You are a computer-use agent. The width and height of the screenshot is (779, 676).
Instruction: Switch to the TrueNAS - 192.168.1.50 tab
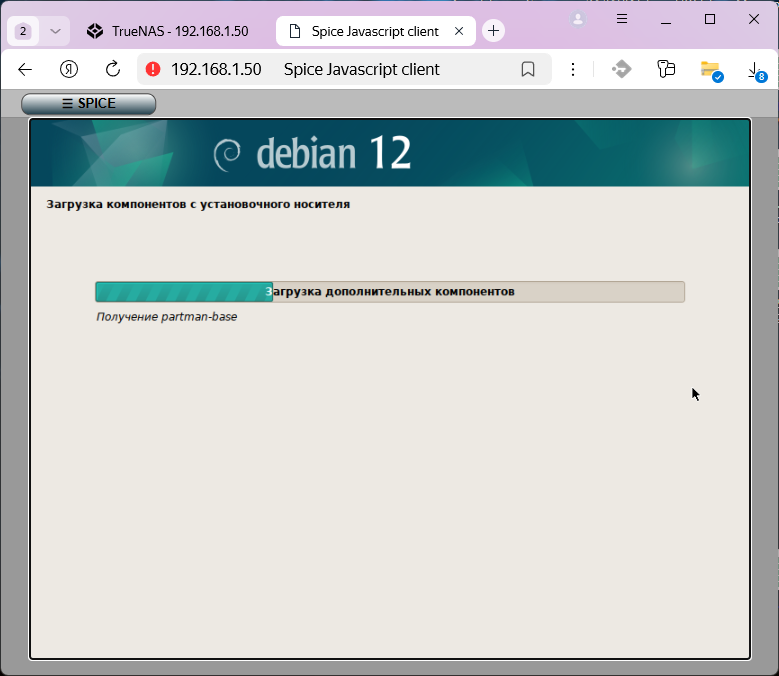click(167, 31)
